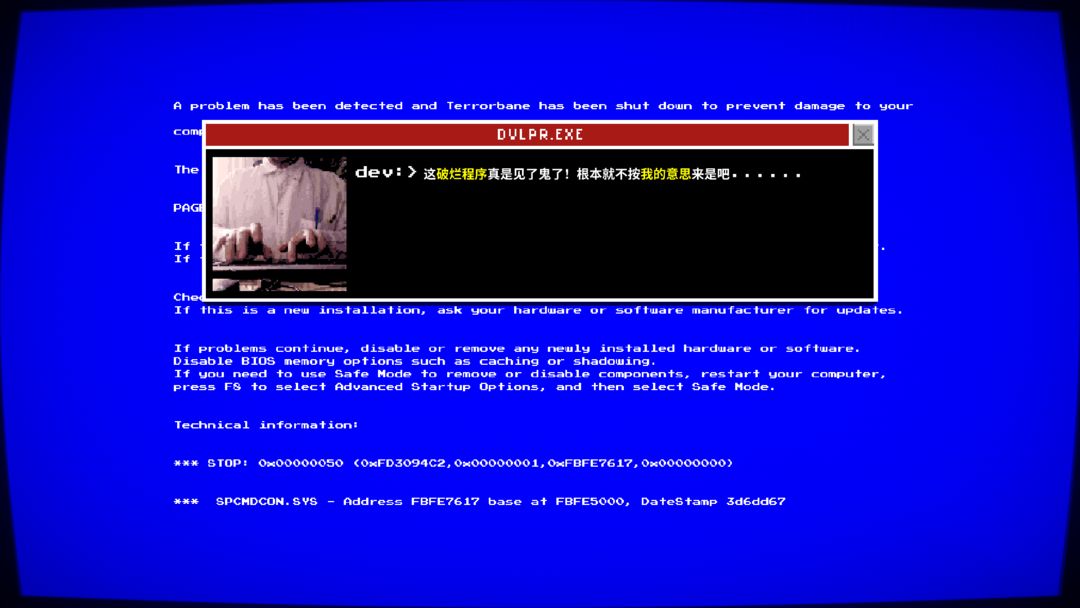Click the text then select Safe Mode
The height and width of the screenshot is (608, 1080).
tap(683, 387)
